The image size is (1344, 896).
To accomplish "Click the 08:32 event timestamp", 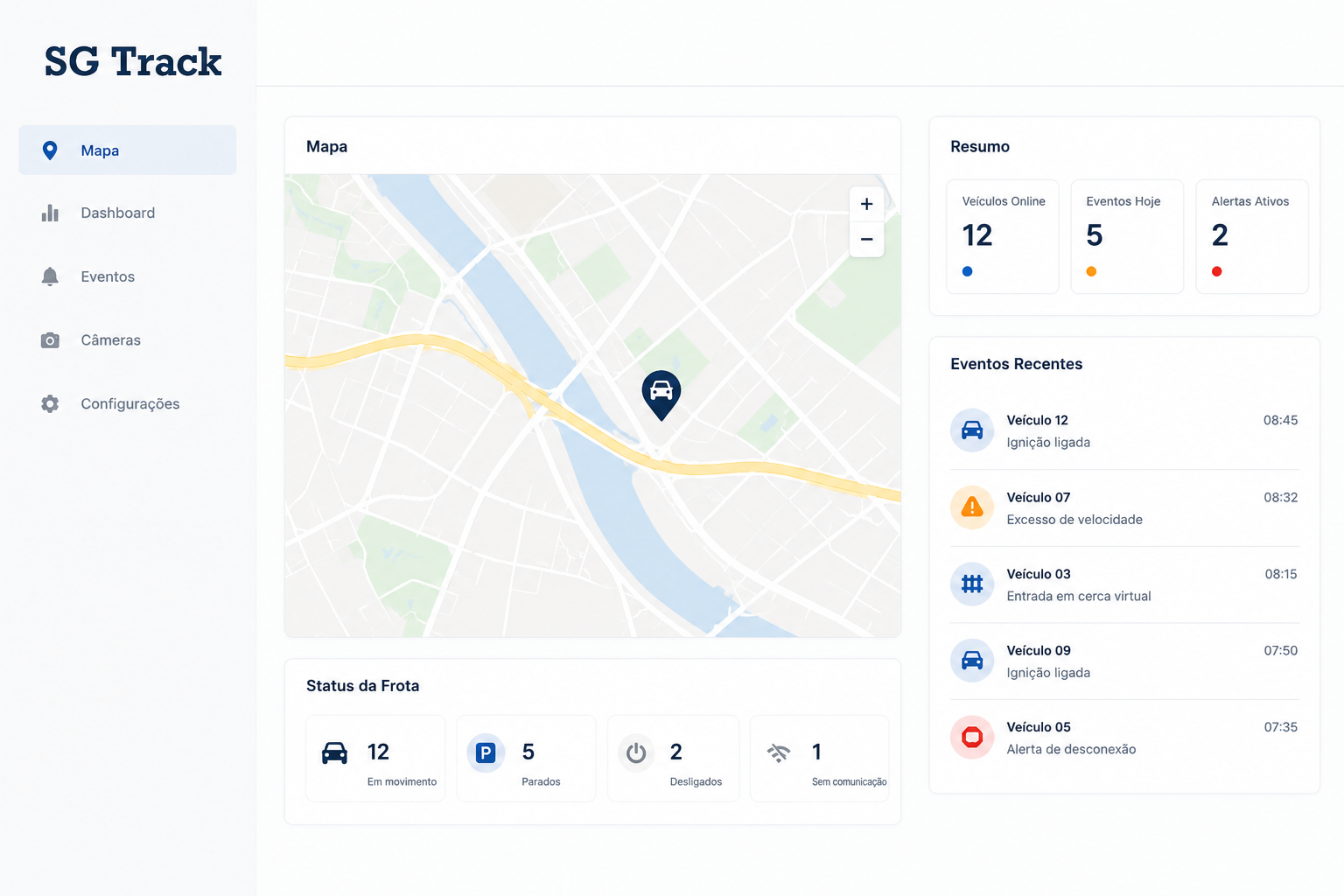I will pyautogui.click(x=1280, y=497).
